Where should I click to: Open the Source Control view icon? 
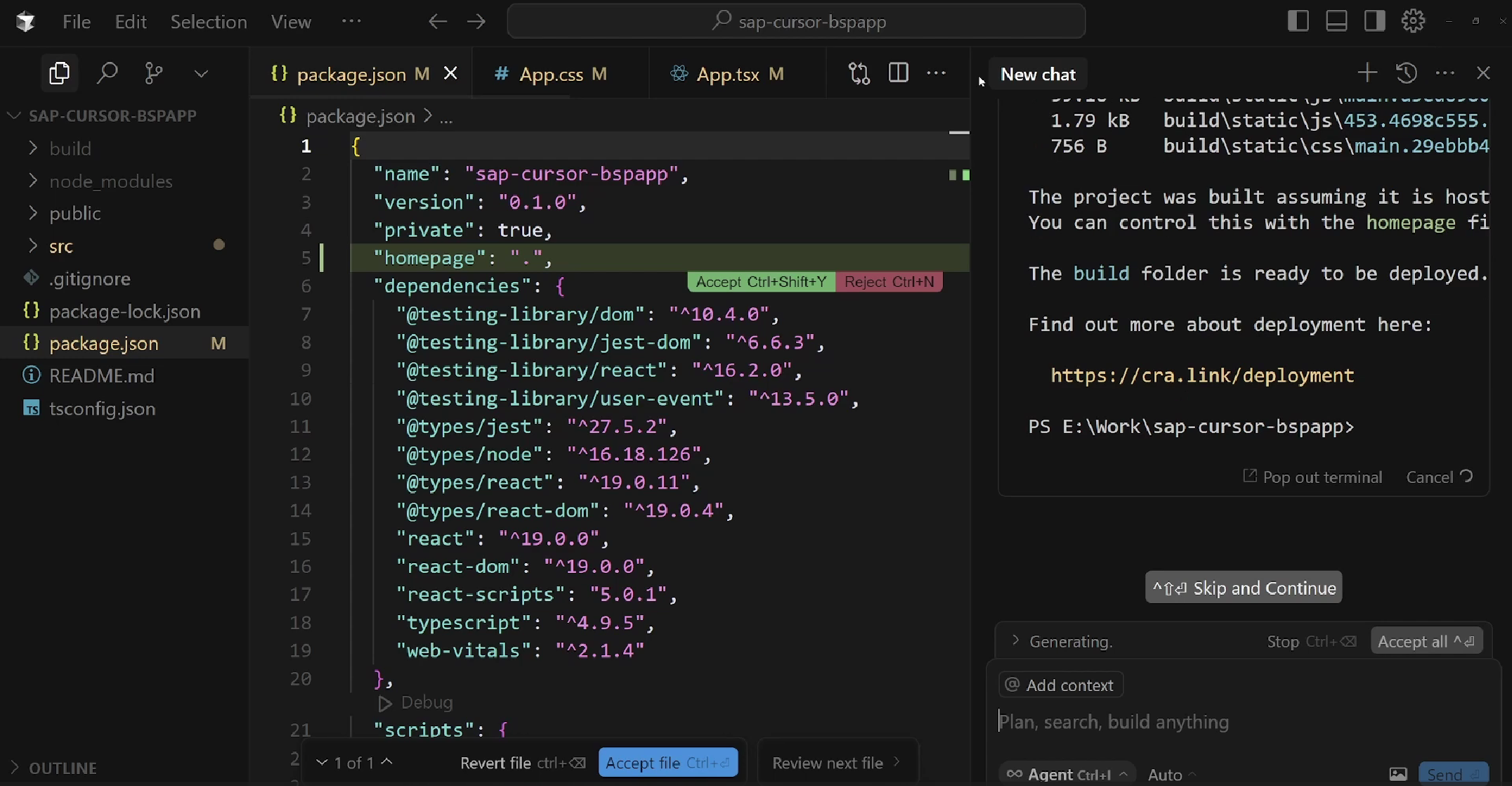click(153, 73)
